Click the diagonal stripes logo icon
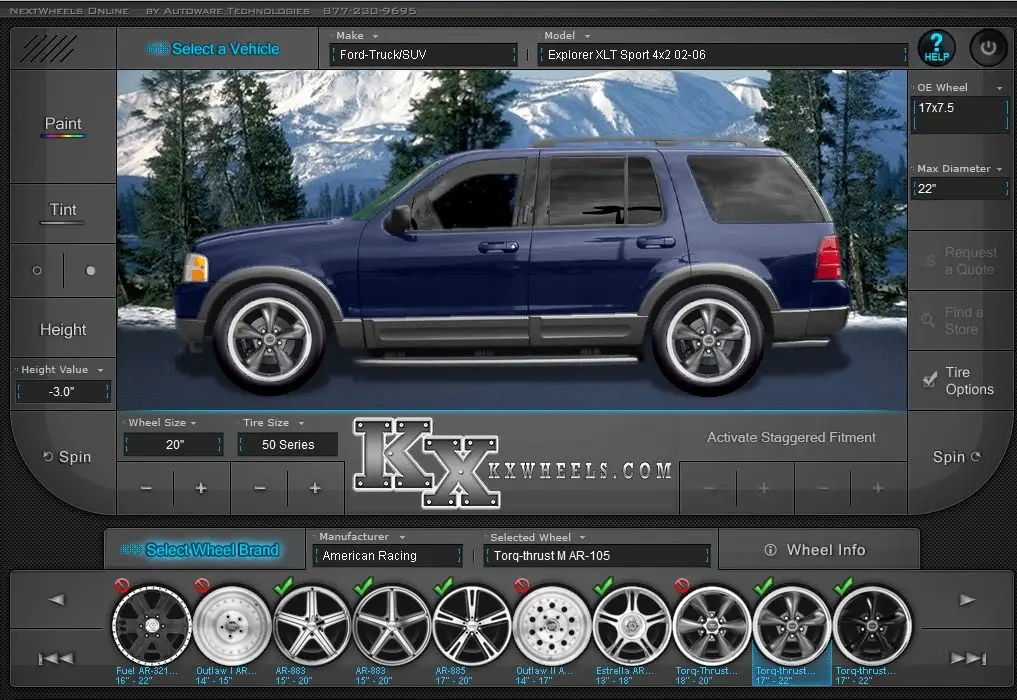 click(x=48, y=49)
